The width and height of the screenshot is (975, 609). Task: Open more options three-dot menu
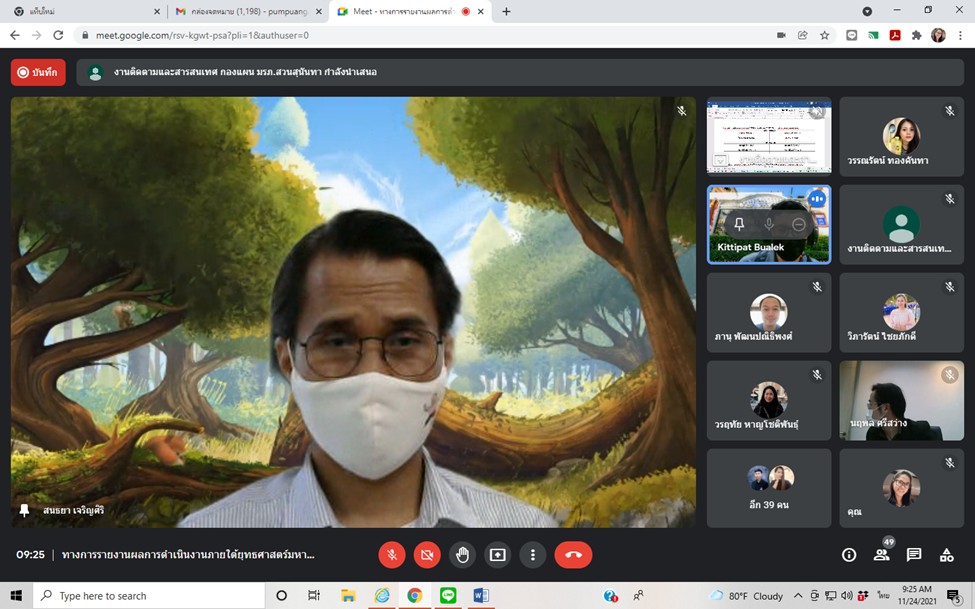[x=533, y=555]
